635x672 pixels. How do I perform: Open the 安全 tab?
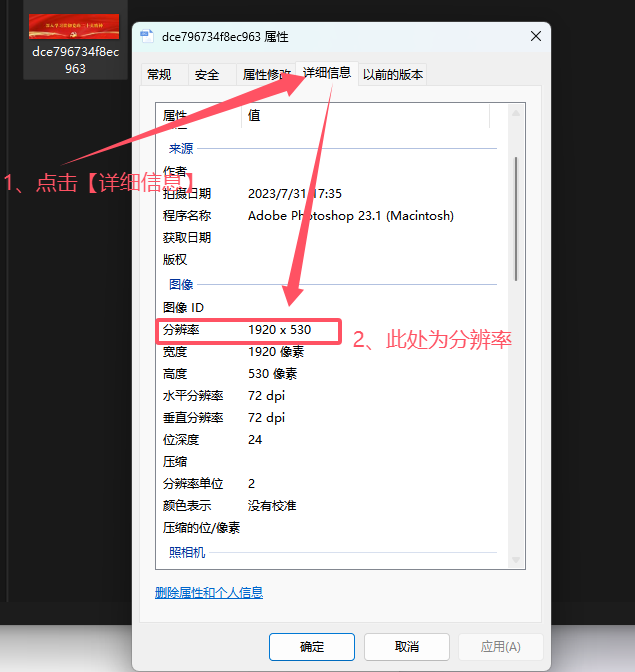207,74
